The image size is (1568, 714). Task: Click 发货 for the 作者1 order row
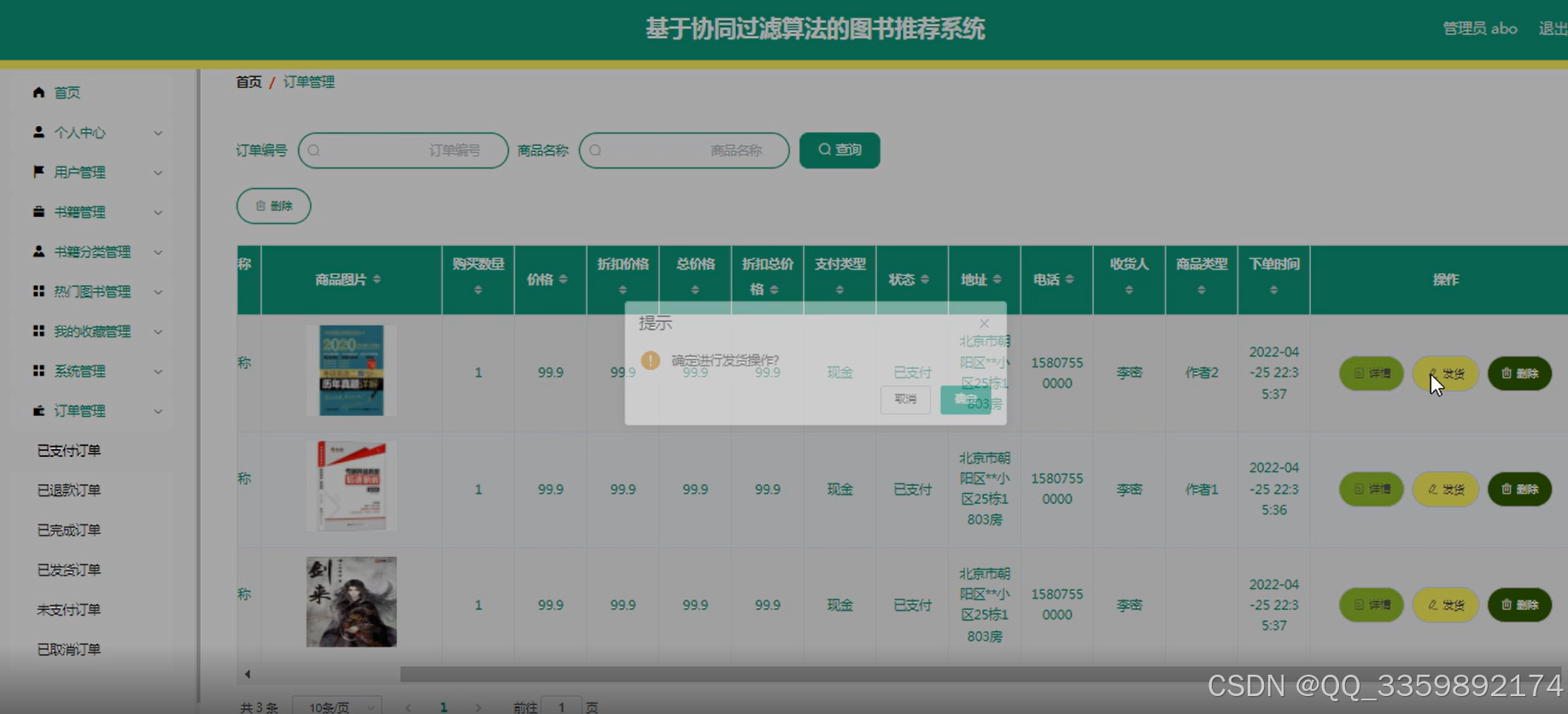point(1446,489)
